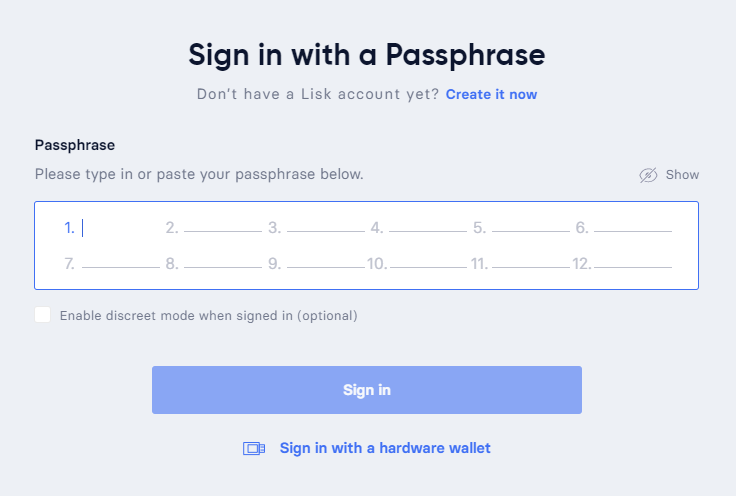Select passphrase word field 9

pyautogui.click(x=326, y=263)
